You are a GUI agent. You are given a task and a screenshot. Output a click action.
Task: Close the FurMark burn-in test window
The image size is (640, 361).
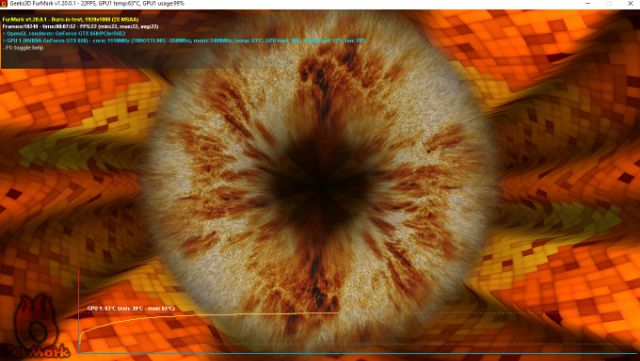[630, 4]
